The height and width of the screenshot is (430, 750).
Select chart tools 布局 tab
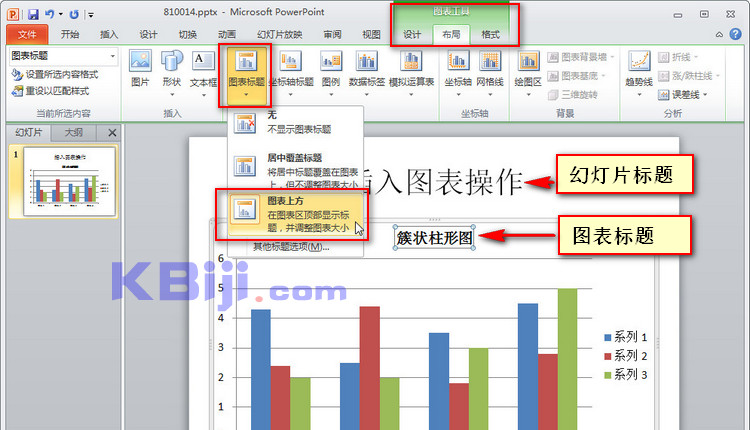point(451,34)
